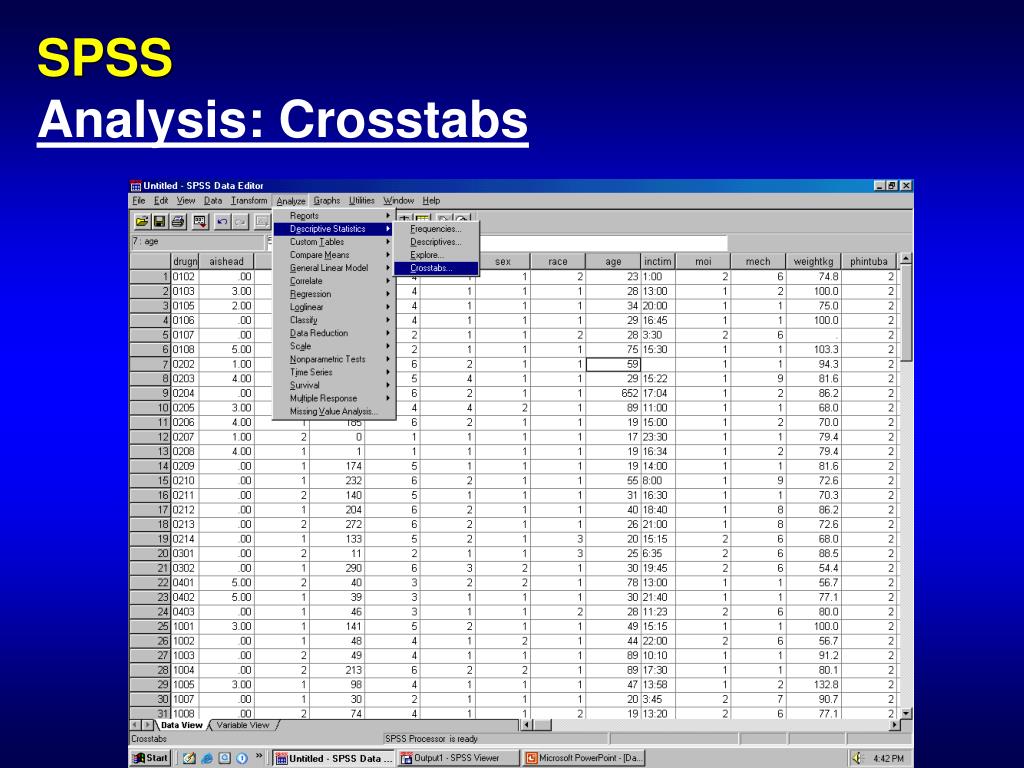Expand the Nonparametric Tests submenu

tap(334, 359)
